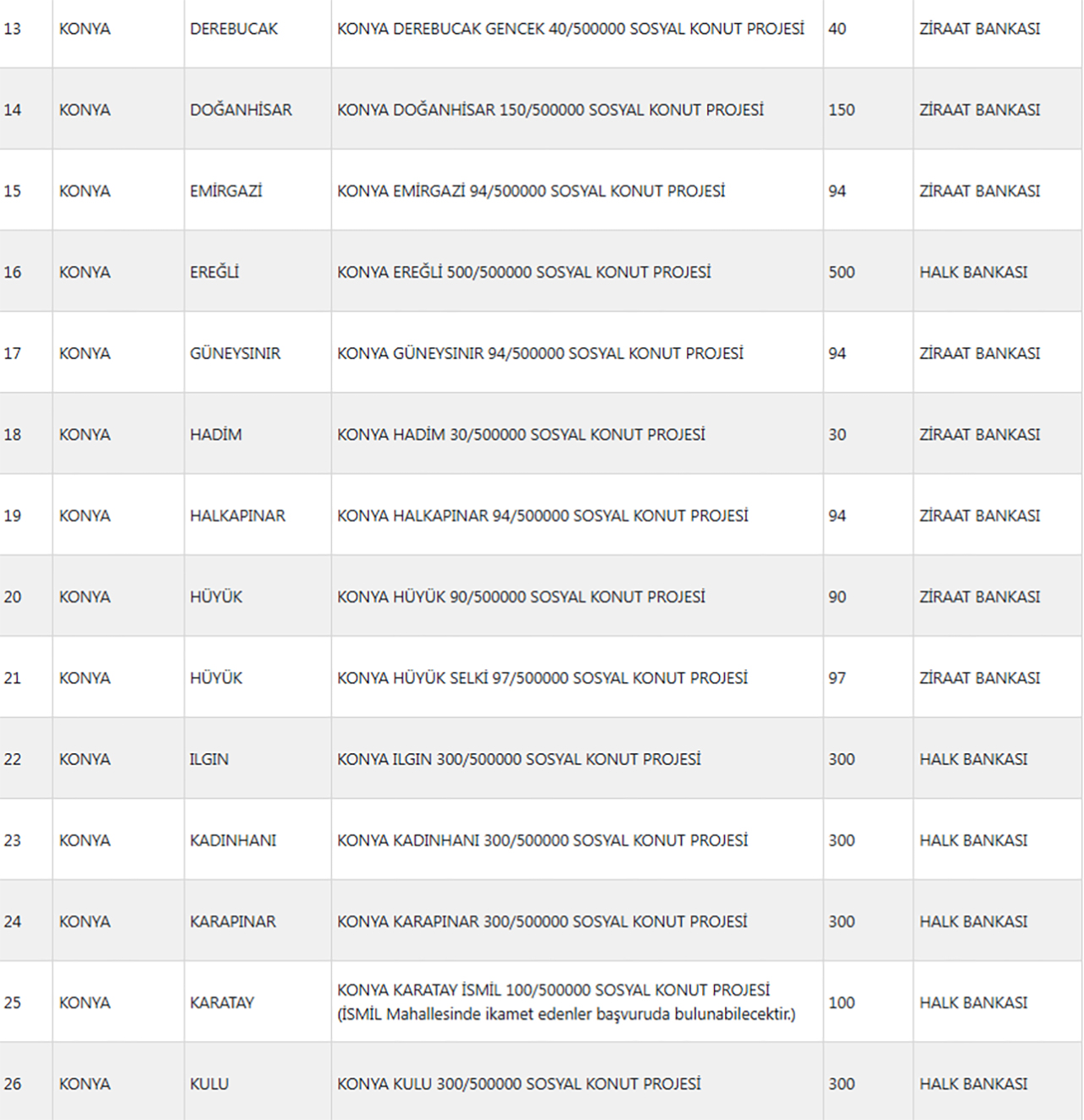The image size is (1084, 1120).
Task: Click the HÜYÜK SELKİ 97/500000 project
Action: click(542, 679)
